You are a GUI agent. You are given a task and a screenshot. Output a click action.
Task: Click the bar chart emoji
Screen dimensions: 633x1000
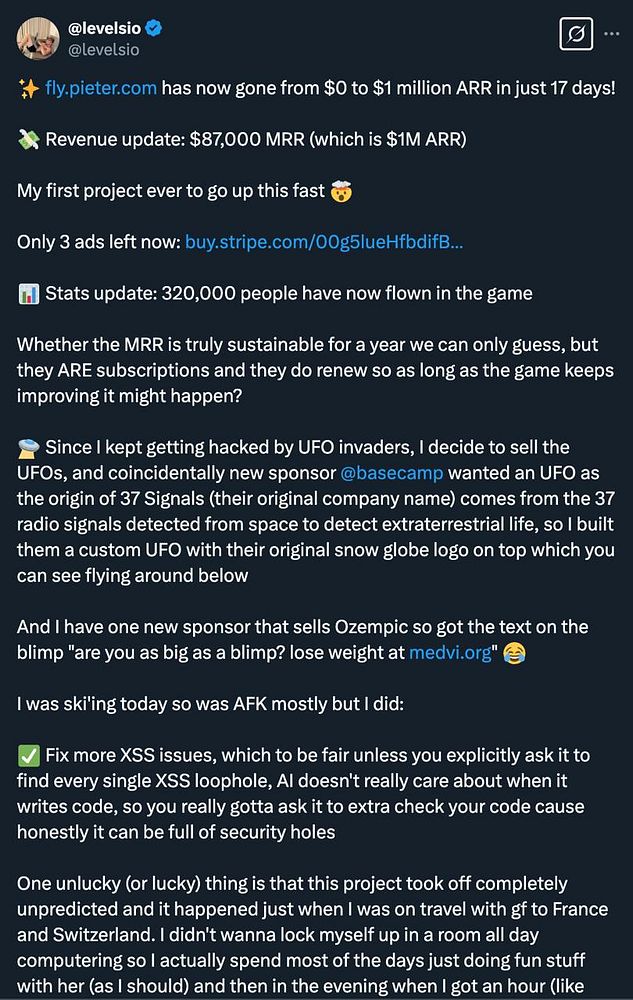pos(28,293)
